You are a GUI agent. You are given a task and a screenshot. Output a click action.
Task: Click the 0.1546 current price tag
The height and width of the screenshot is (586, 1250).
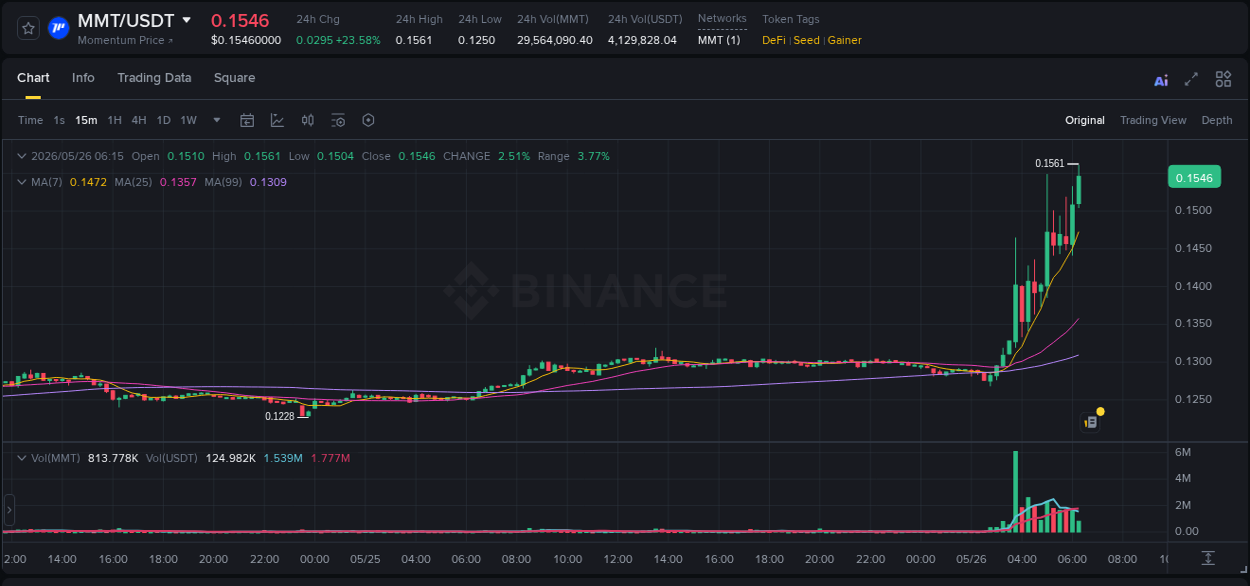coord(1194,178)
